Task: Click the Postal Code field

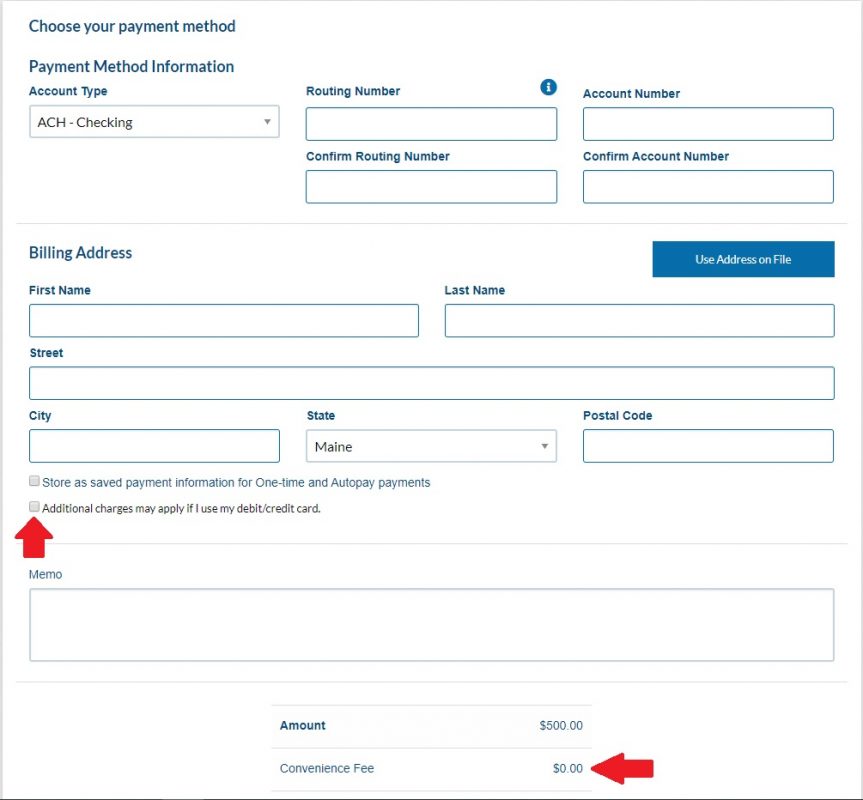Action: tap(707, 445)
